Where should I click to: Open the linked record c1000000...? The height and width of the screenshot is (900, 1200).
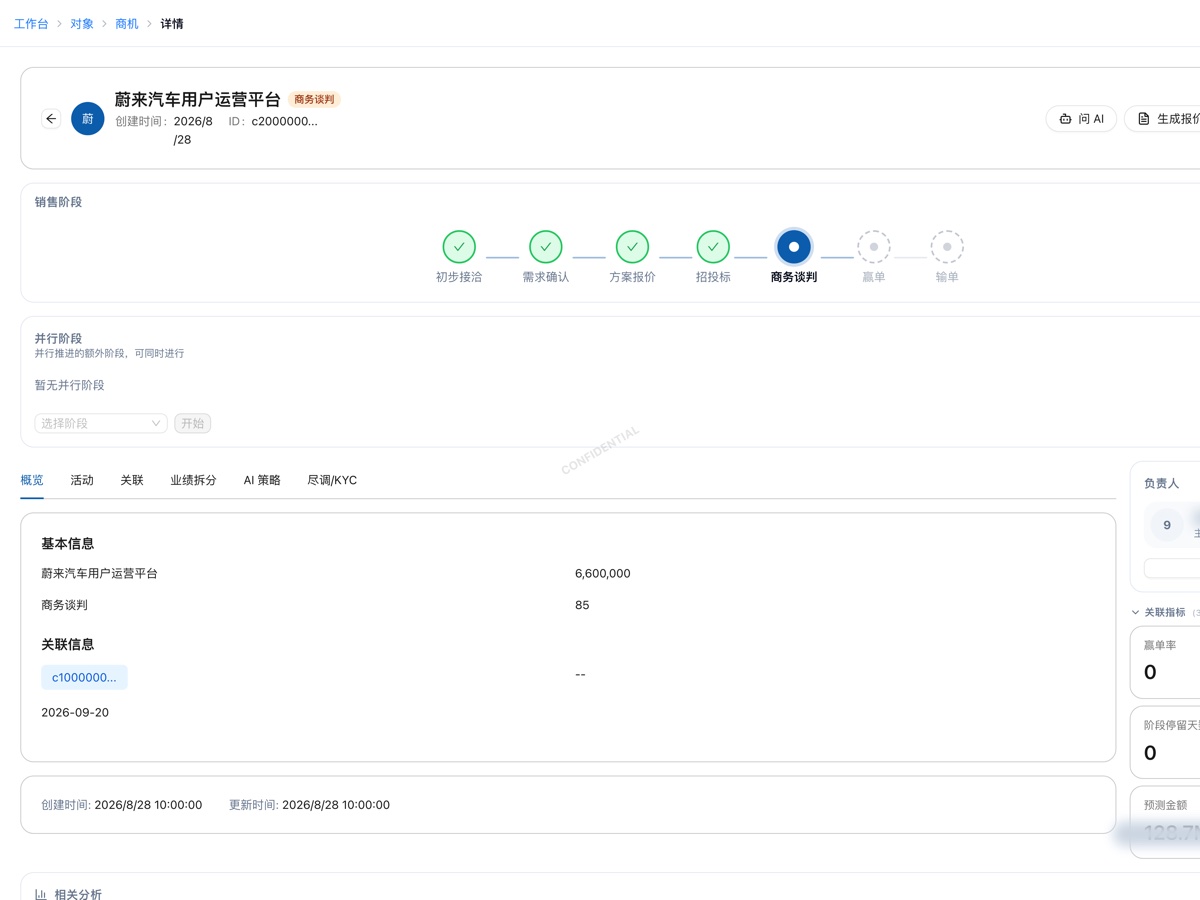(84, 677)
